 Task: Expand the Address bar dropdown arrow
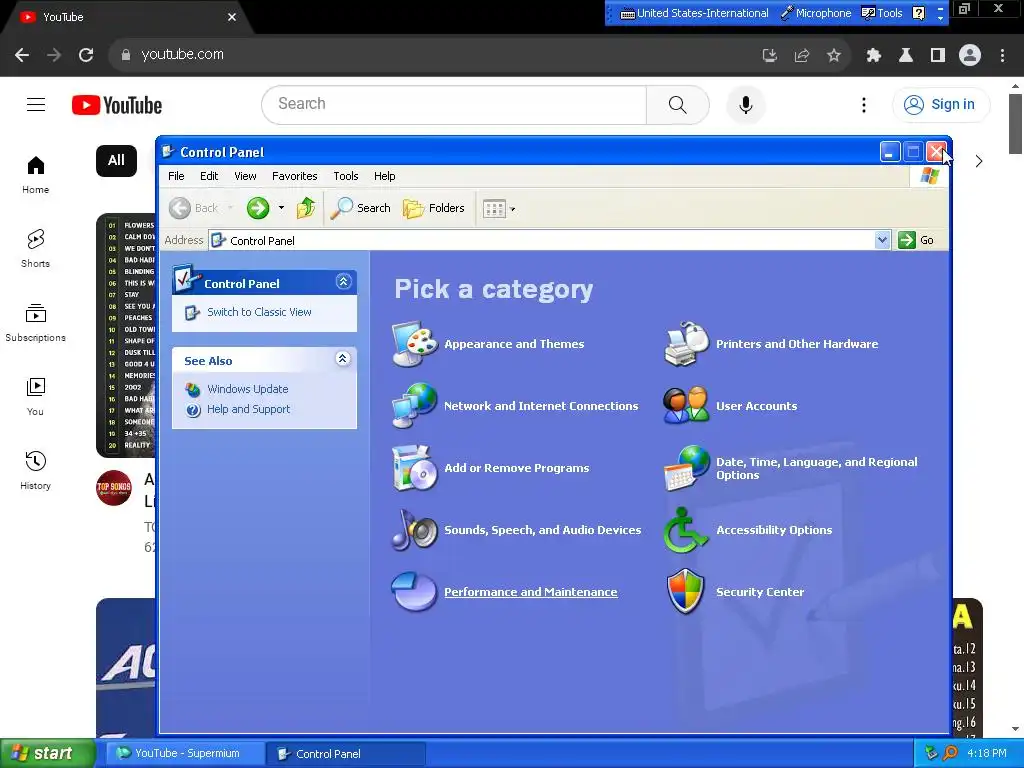pos(882,240)
